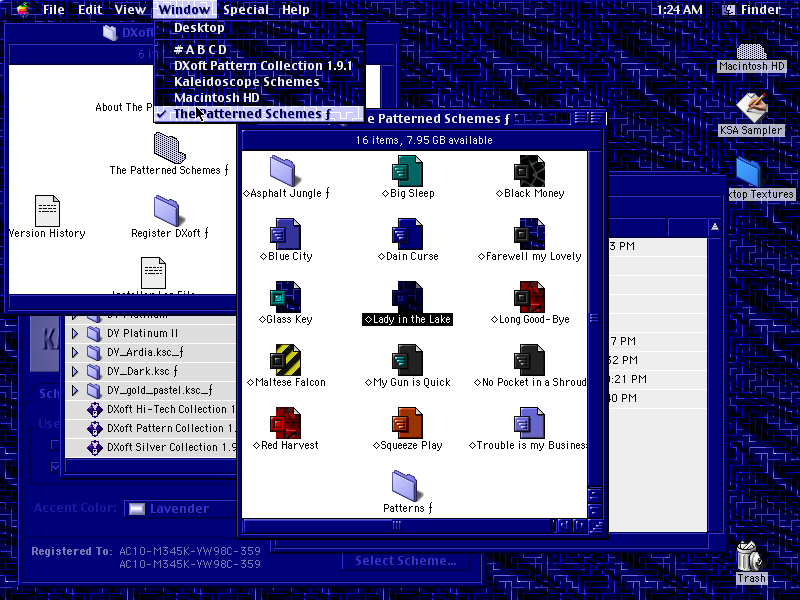800x600 pixels.
Task: Open the Special menu
Action: [x=246, y=9]
